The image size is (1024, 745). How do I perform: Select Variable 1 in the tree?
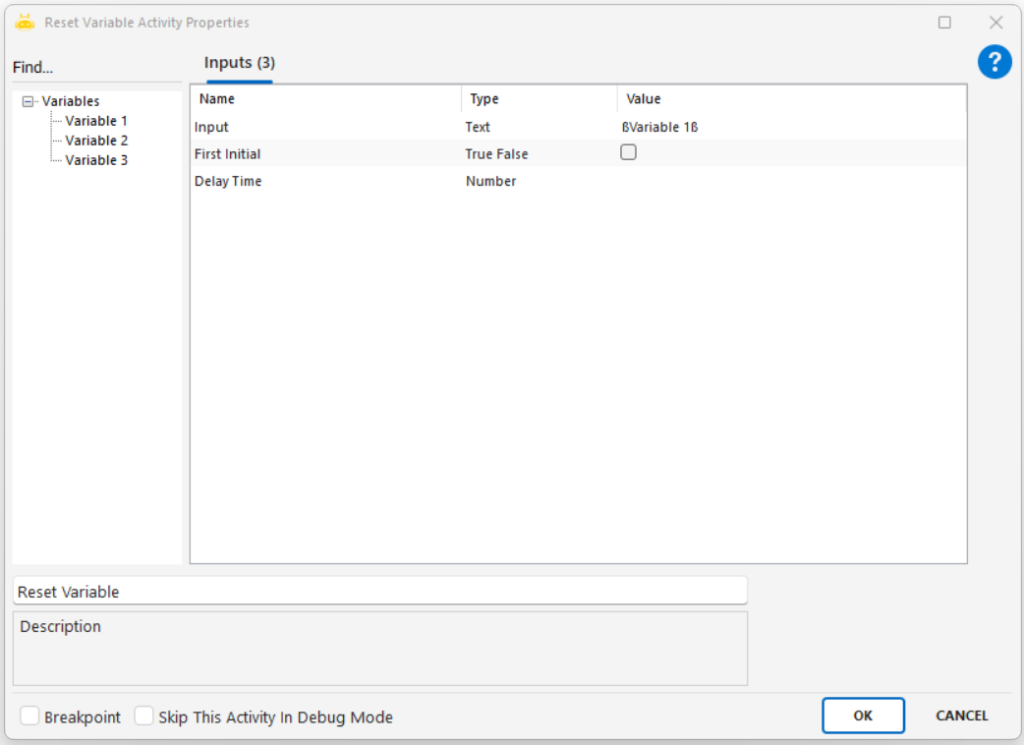tap(96, 121)
